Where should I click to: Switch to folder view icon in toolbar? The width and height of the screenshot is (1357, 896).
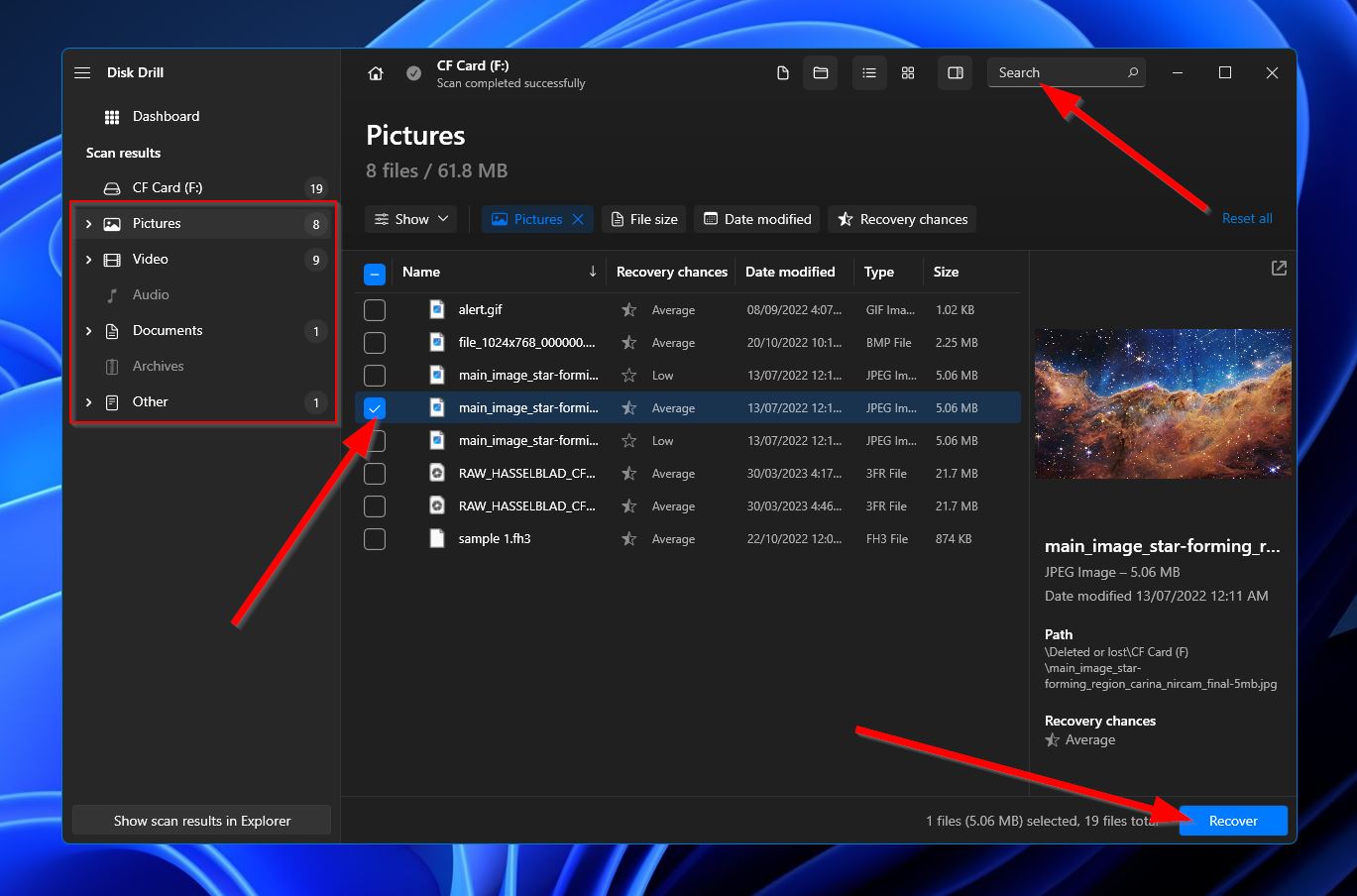[x=821, y=73]
